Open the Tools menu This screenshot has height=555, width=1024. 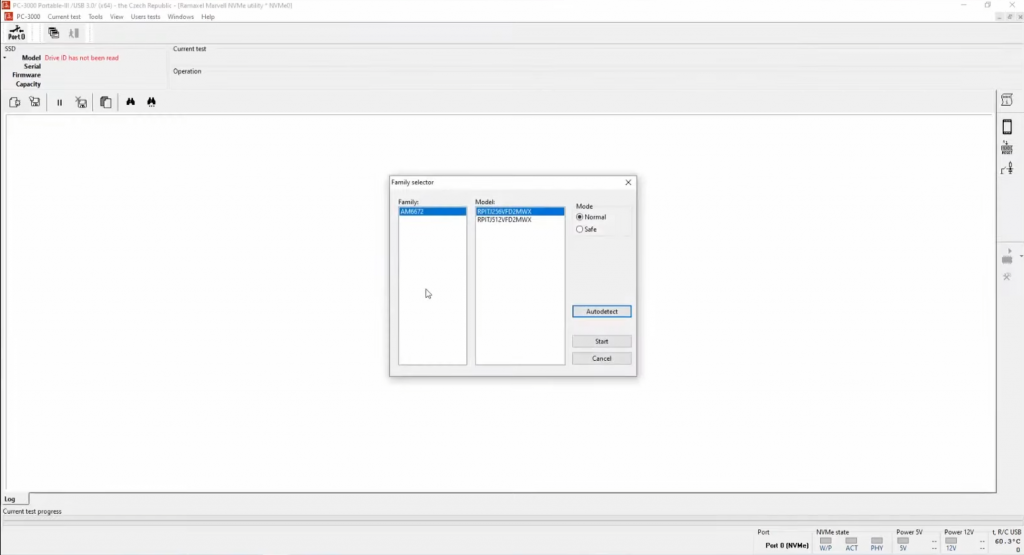click(x=95, y=17)
